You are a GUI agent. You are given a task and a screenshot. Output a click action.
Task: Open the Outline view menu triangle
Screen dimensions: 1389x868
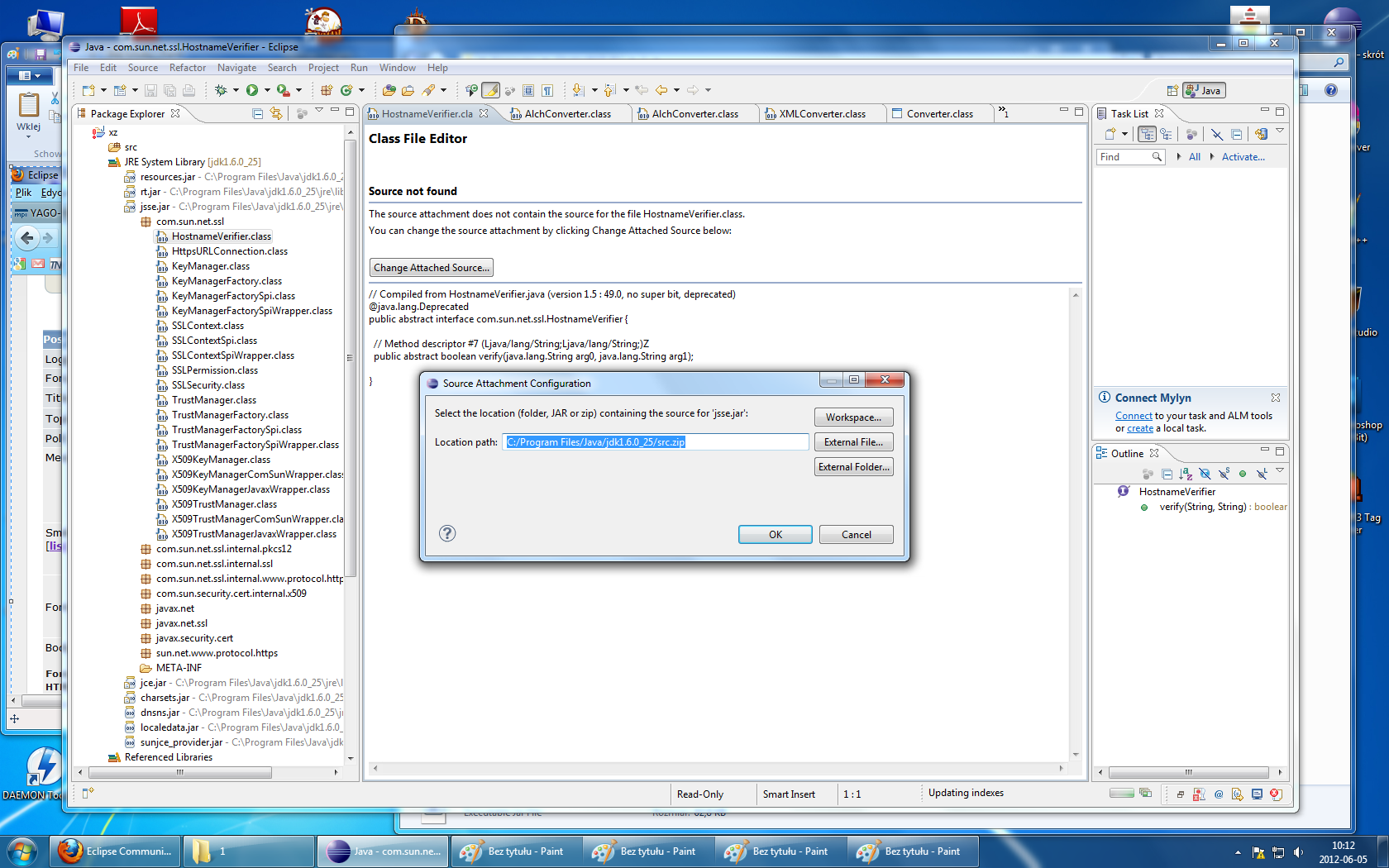(1280, 471)
